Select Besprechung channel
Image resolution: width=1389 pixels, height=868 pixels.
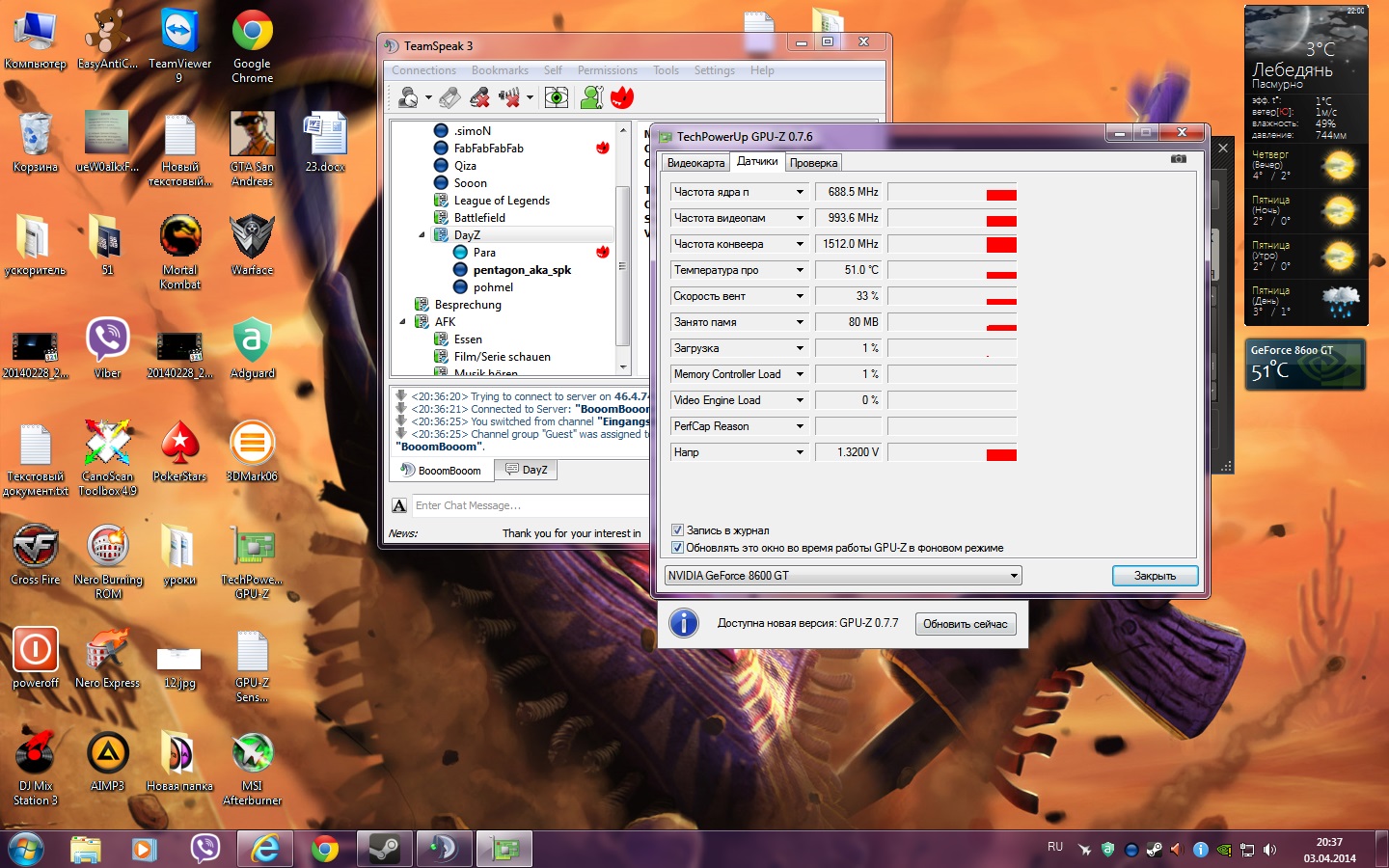coord(468,305)
